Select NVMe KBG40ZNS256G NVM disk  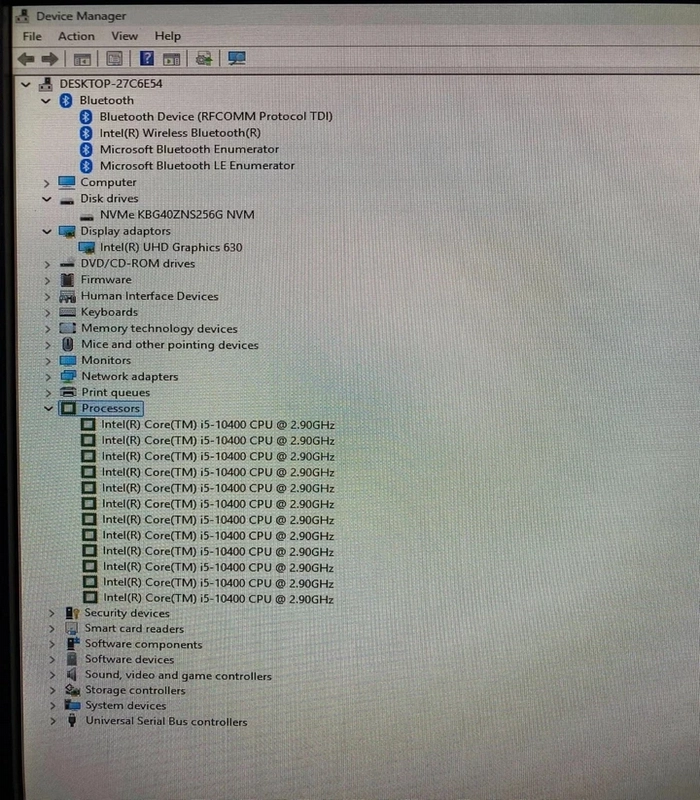click(x=177, y=215)
